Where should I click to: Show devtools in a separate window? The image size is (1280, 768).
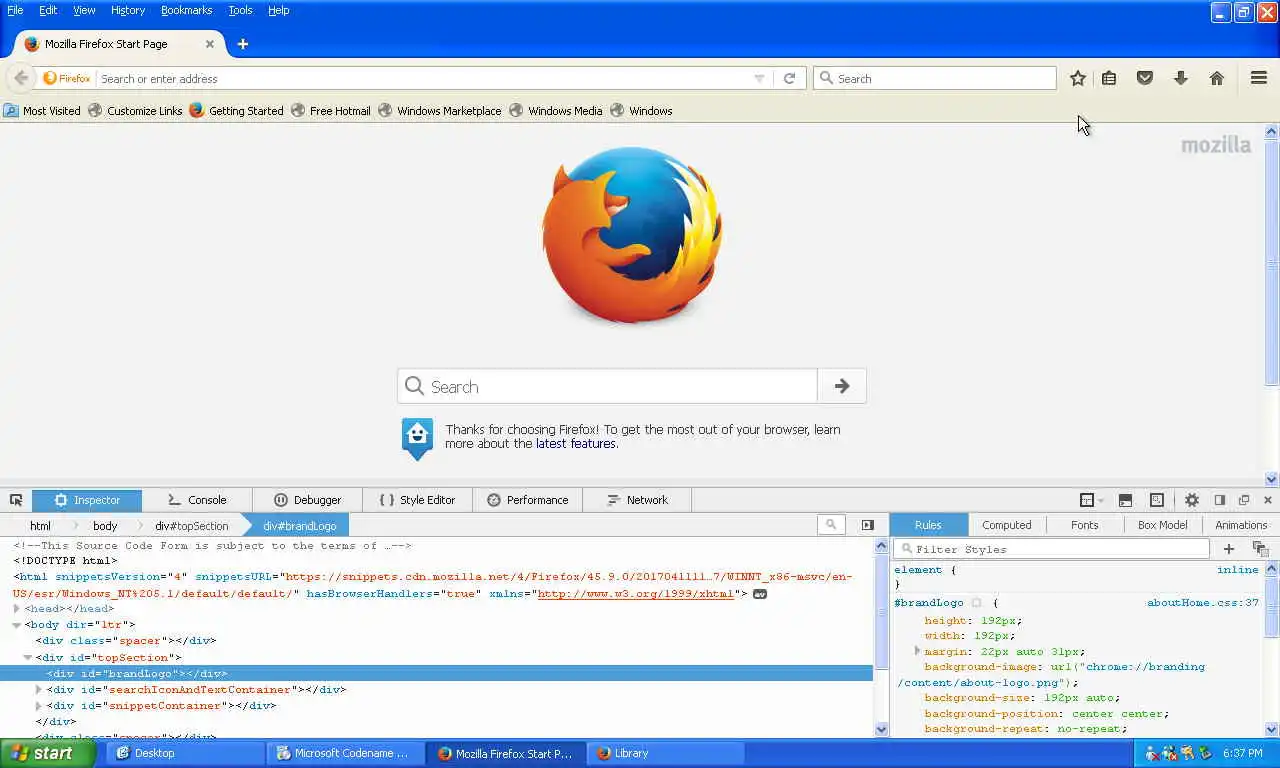(1244, 500)
